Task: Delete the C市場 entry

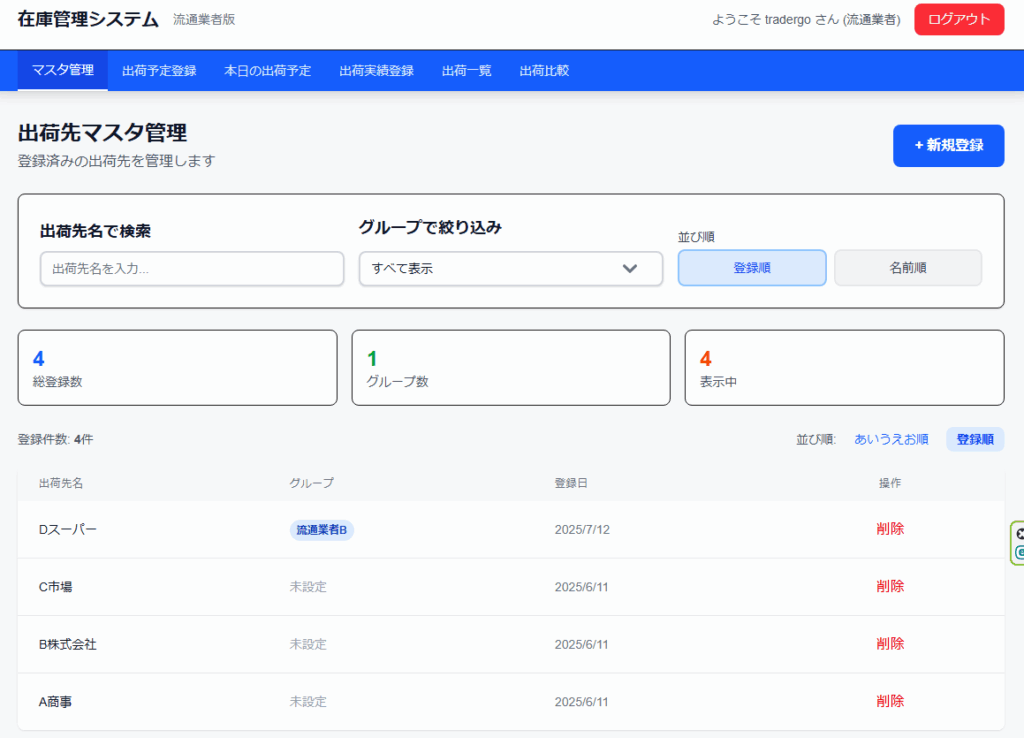Action: point(889,587)
